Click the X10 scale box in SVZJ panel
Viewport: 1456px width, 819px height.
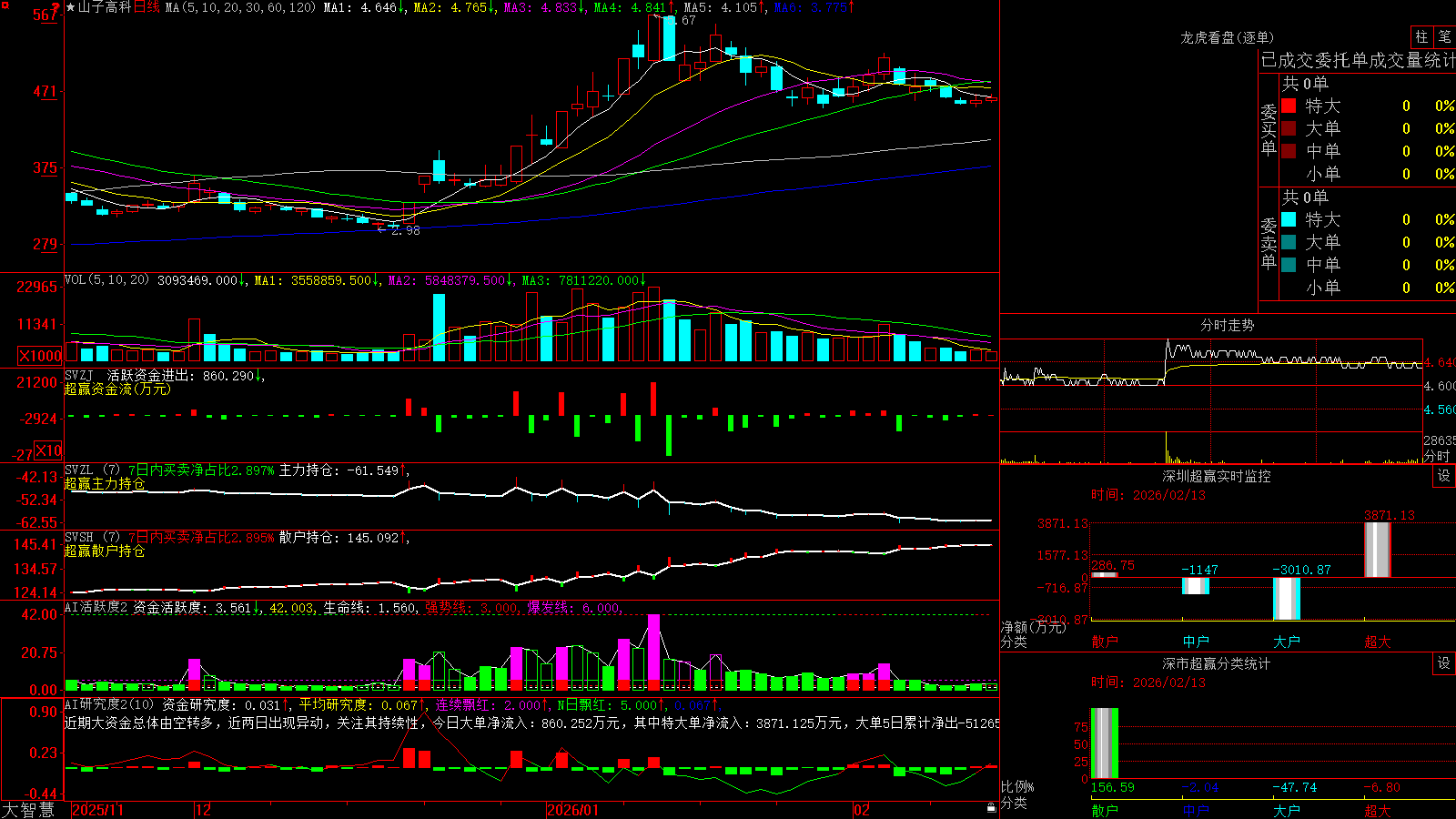pos(49,450)
